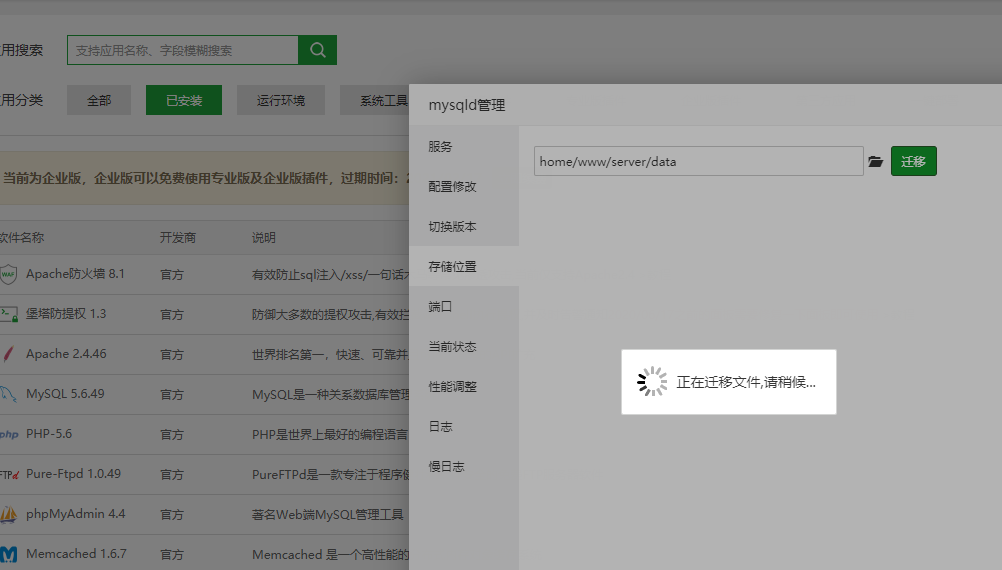Click the Apache 2.4.46 software name
The height and width of the screenshot is (570, 1002).
click(66, 353)
